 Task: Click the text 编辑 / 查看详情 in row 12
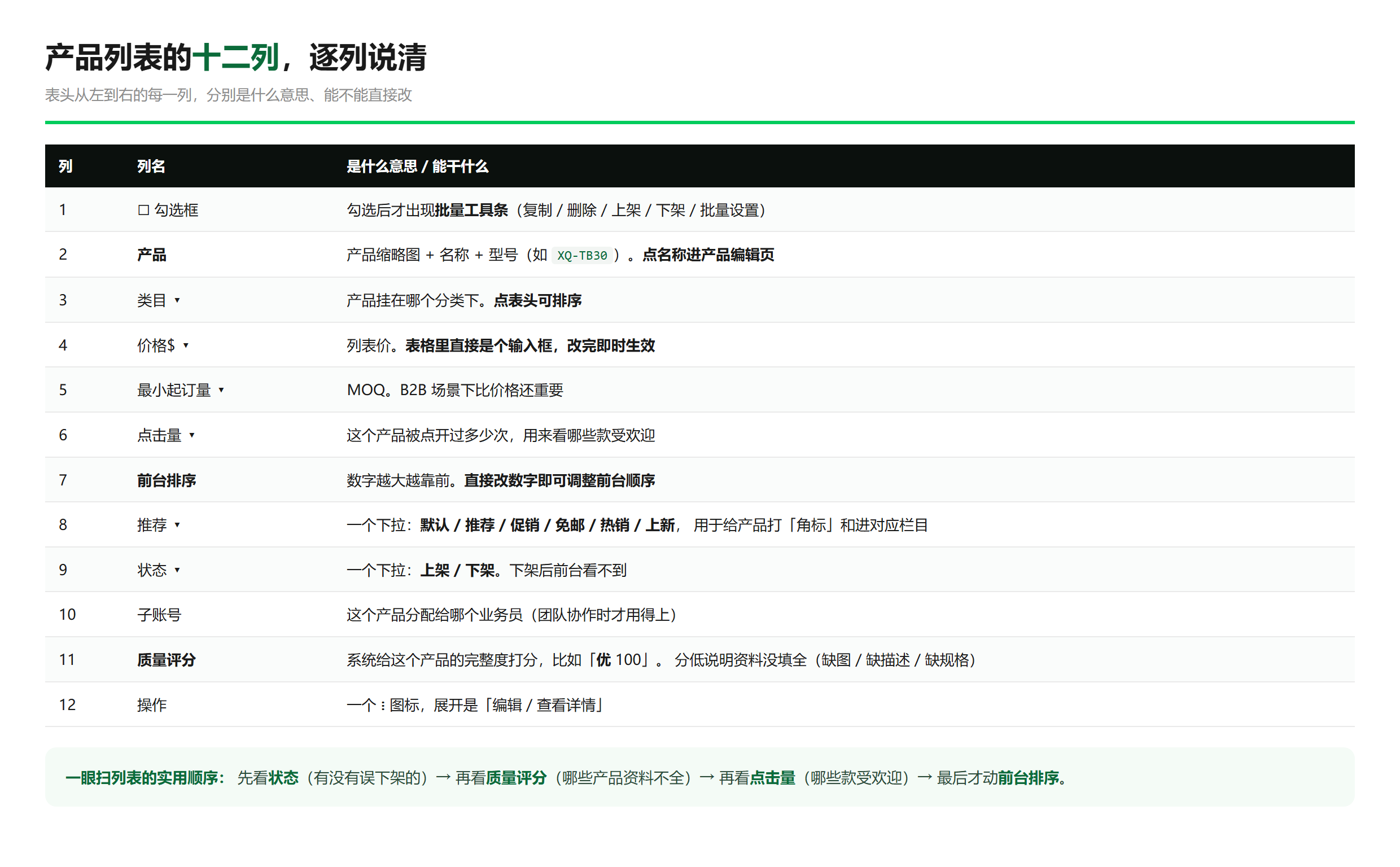pos(544,705)
